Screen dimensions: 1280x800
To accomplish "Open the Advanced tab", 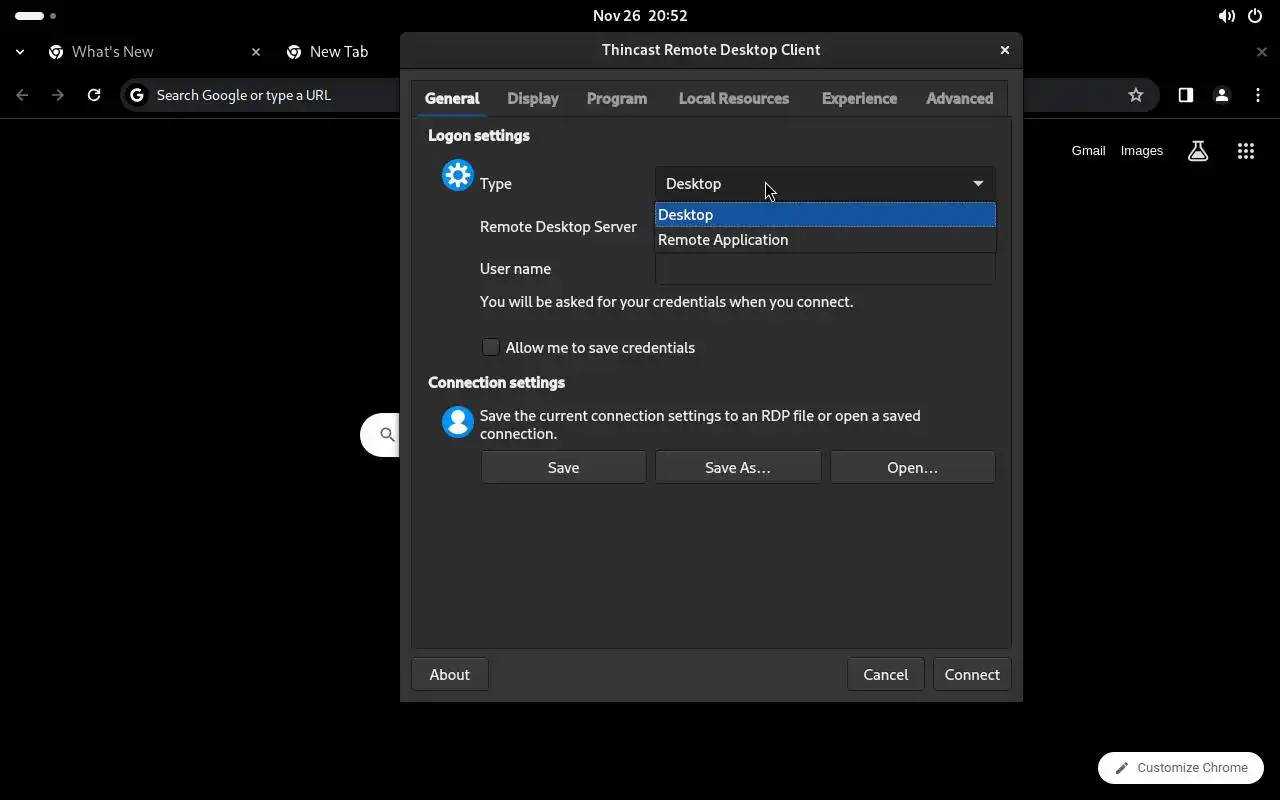I will point(960,98).
